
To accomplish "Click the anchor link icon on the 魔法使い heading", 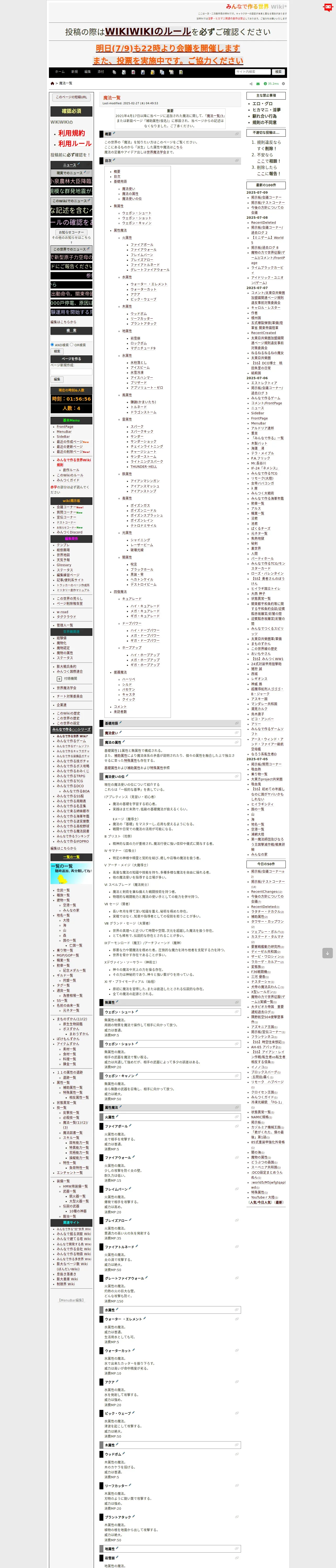I will (237, 733).
